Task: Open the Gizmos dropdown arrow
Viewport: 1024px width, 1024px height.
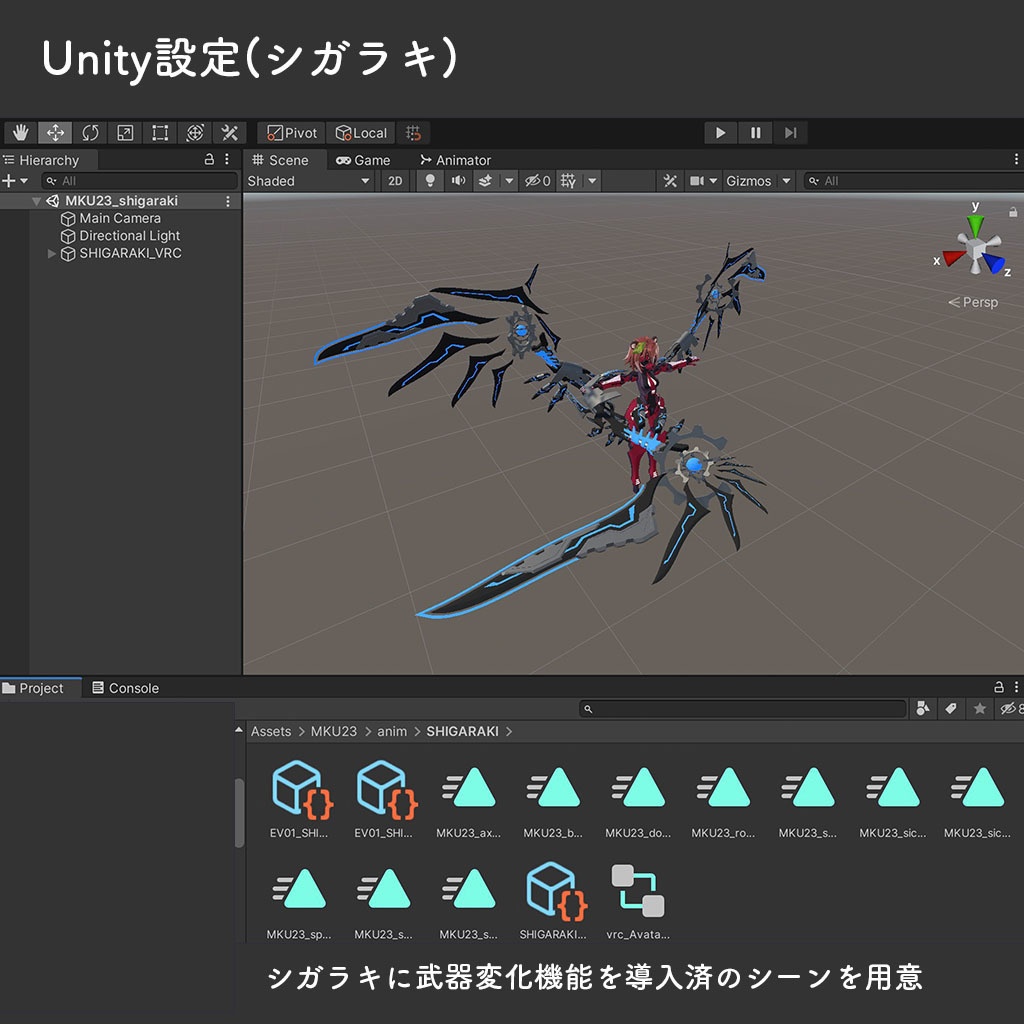Action: point(786,181)
